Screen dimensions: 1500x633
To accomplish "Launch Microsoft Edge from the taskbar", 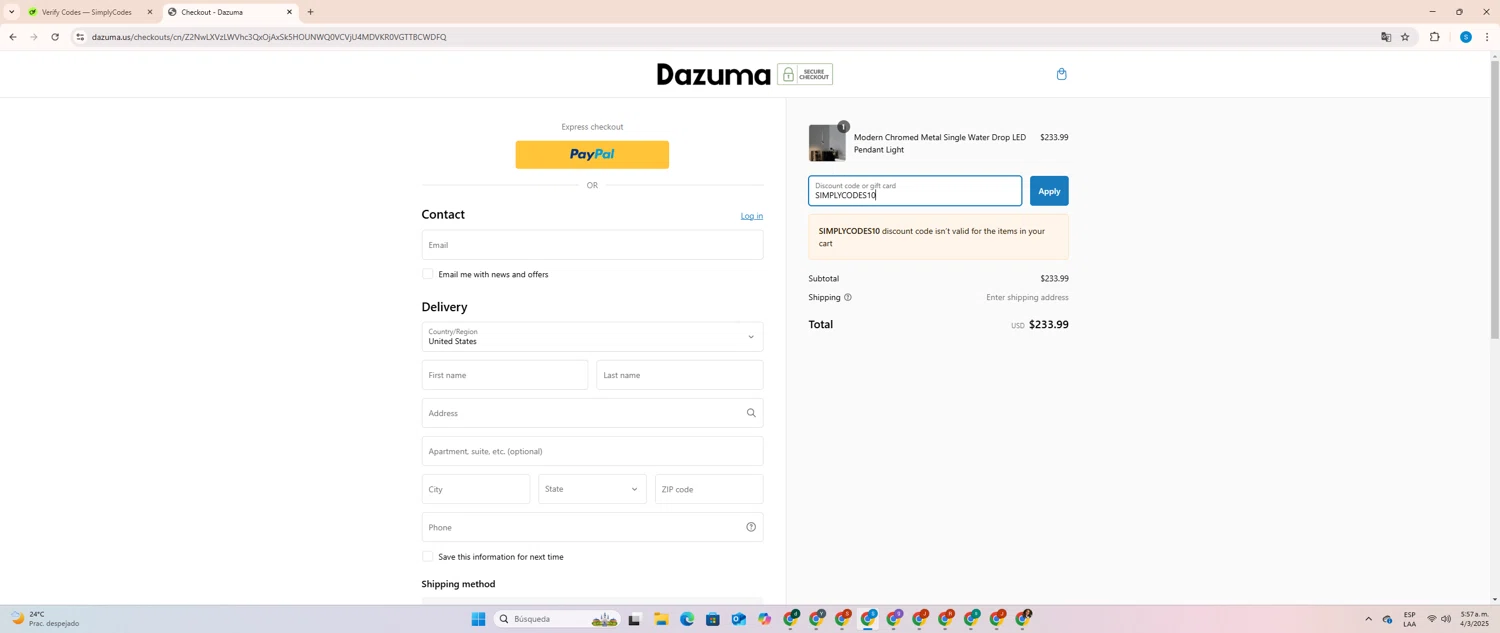I will 687,620.
